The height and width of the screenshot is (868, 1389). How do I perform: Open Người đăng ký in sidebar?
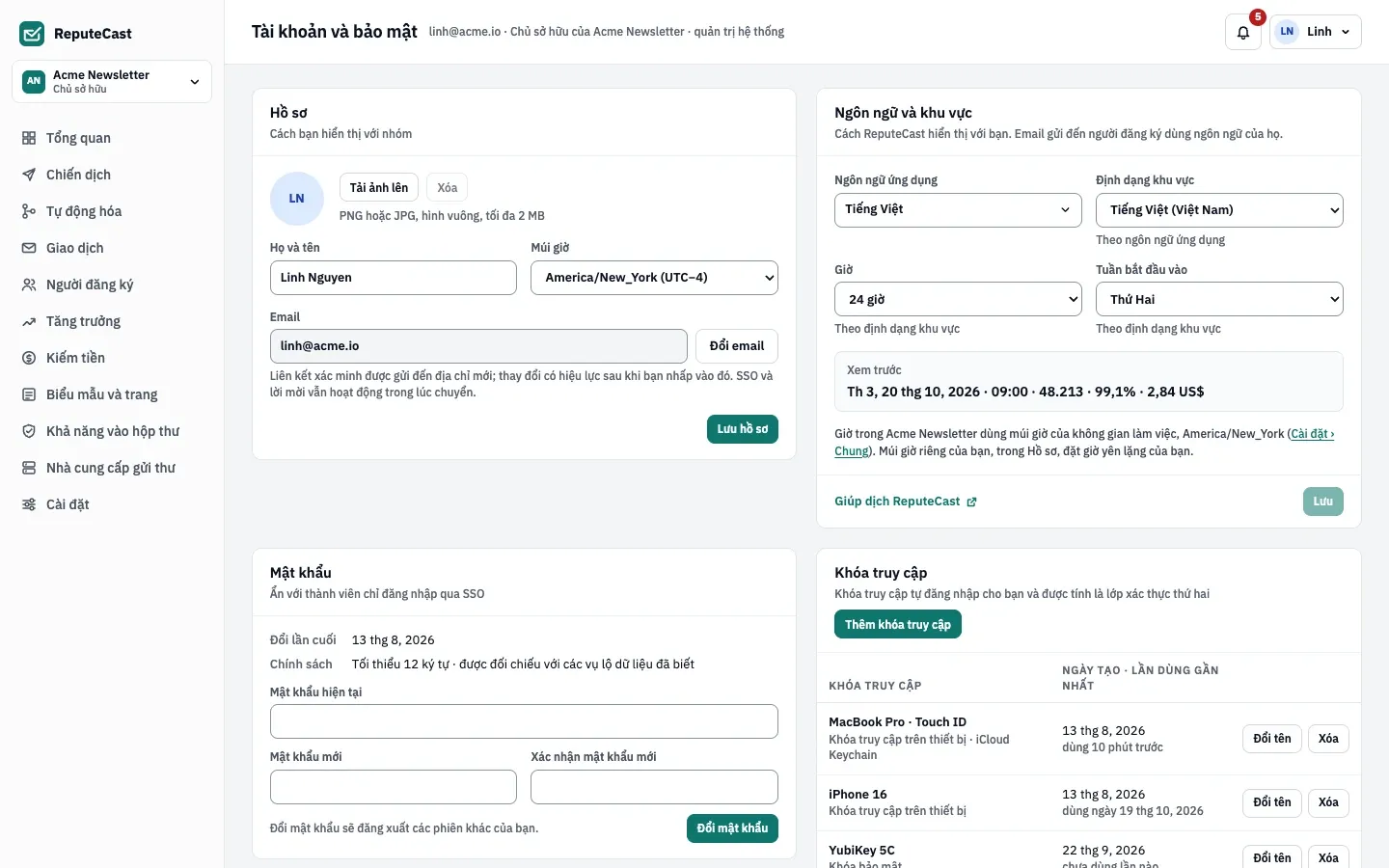[112, 285]
